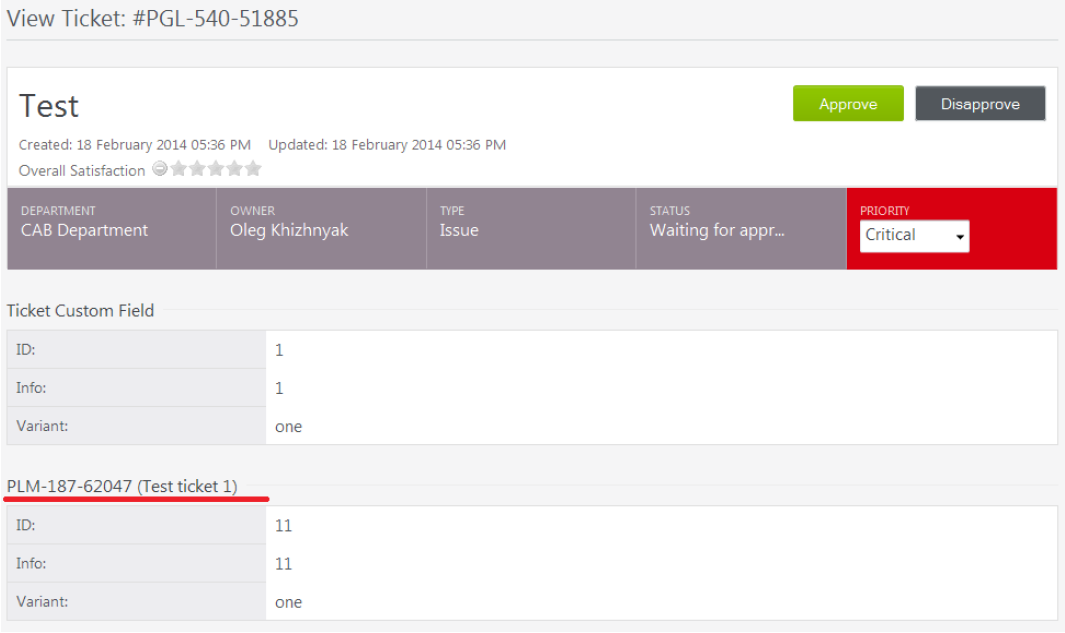
Task: Click the Ticket Custom Field heading
Action: [x=80, y=310]
